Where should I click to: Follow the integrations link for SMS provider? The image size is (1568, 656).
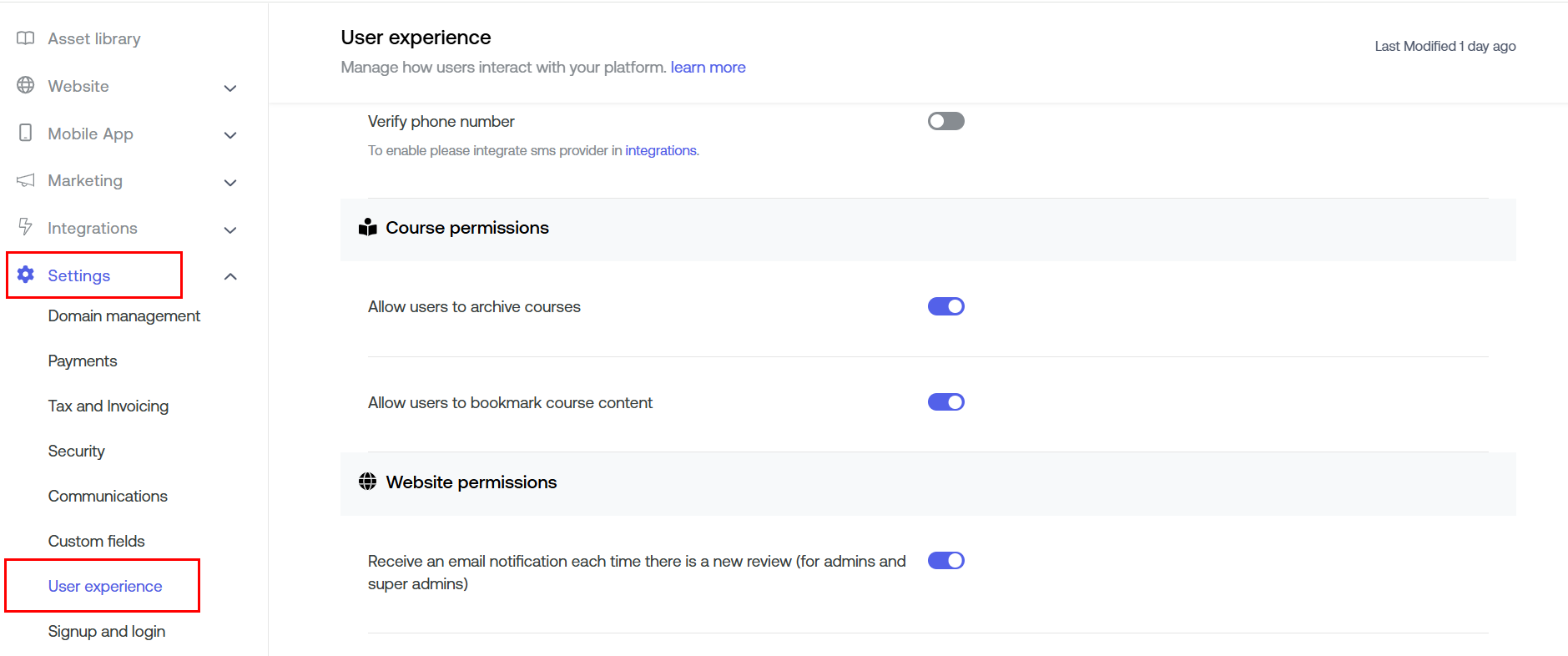(661, 150)
